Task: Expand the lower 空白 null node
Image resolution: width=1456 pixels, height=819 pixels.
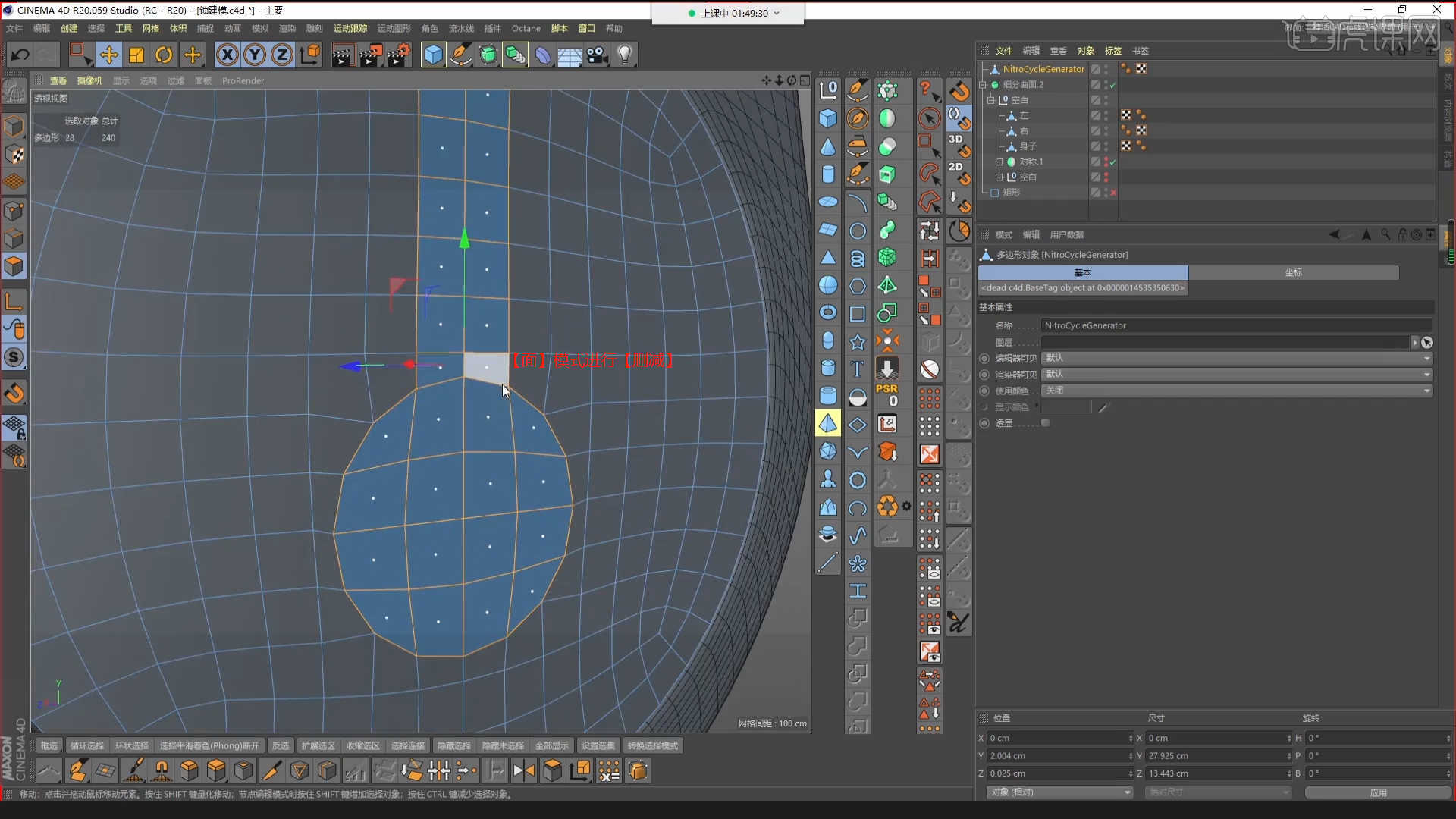Action: [x=999, y=177]
